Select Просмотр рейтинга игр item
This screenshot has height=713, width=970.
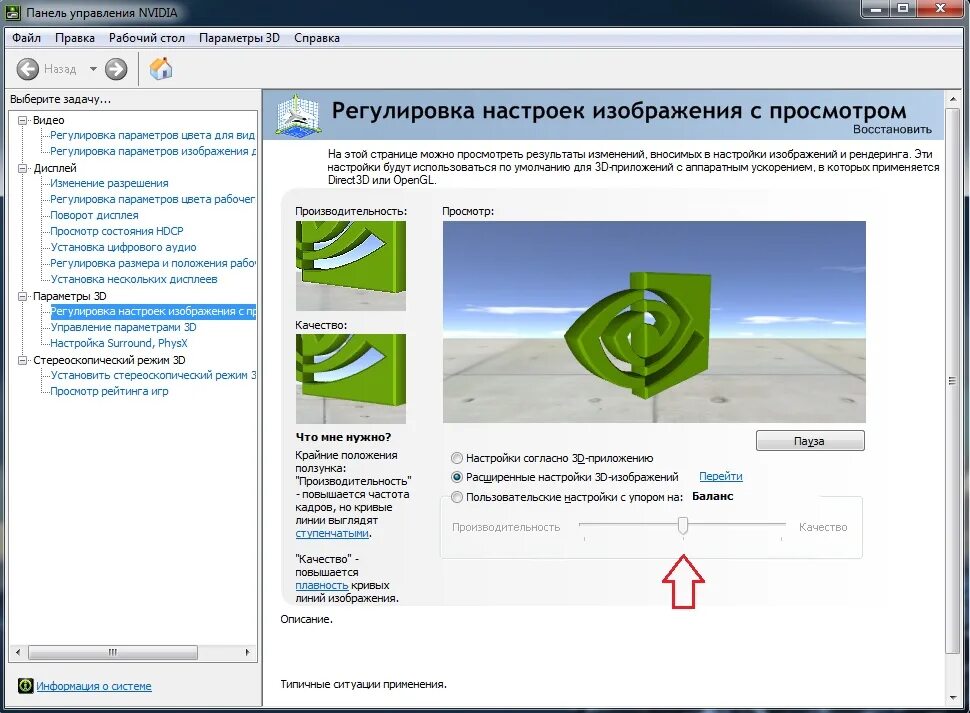(x=109, y=391)
